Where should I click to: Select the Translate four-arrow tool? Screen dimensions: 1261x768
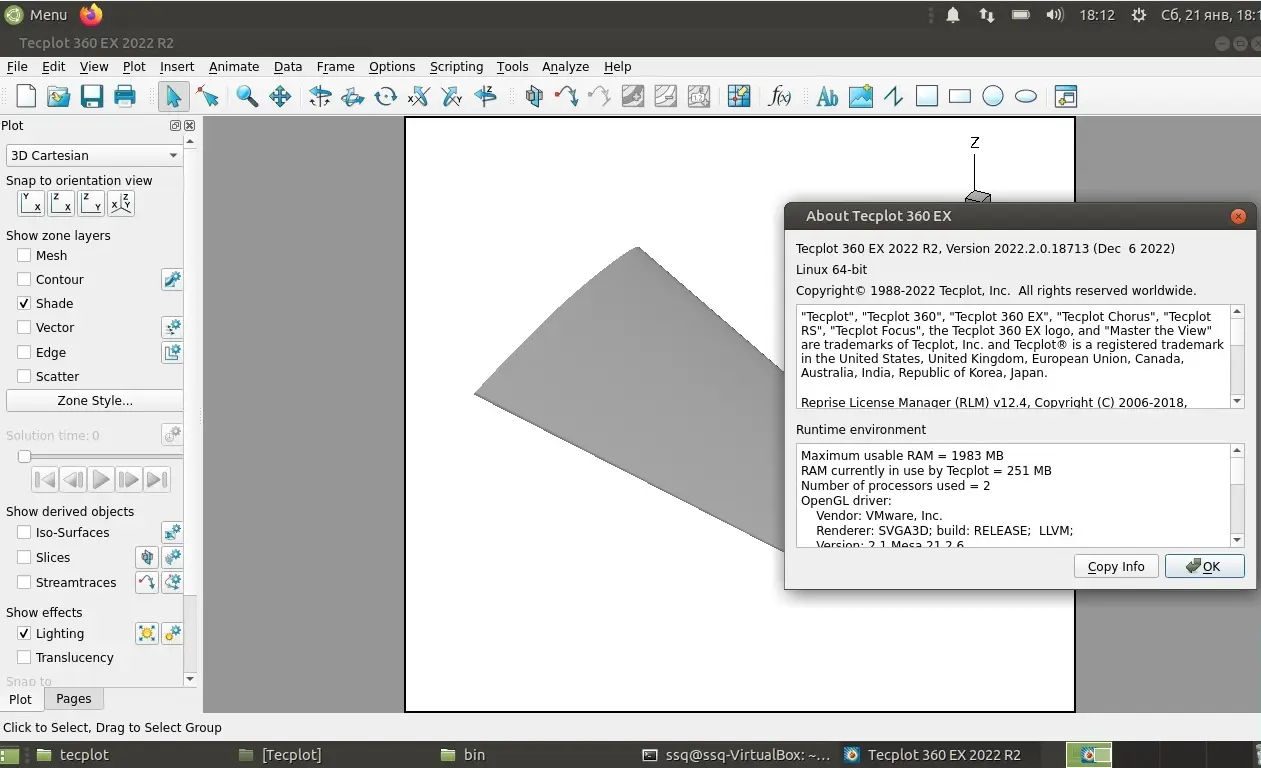point(280,97)
